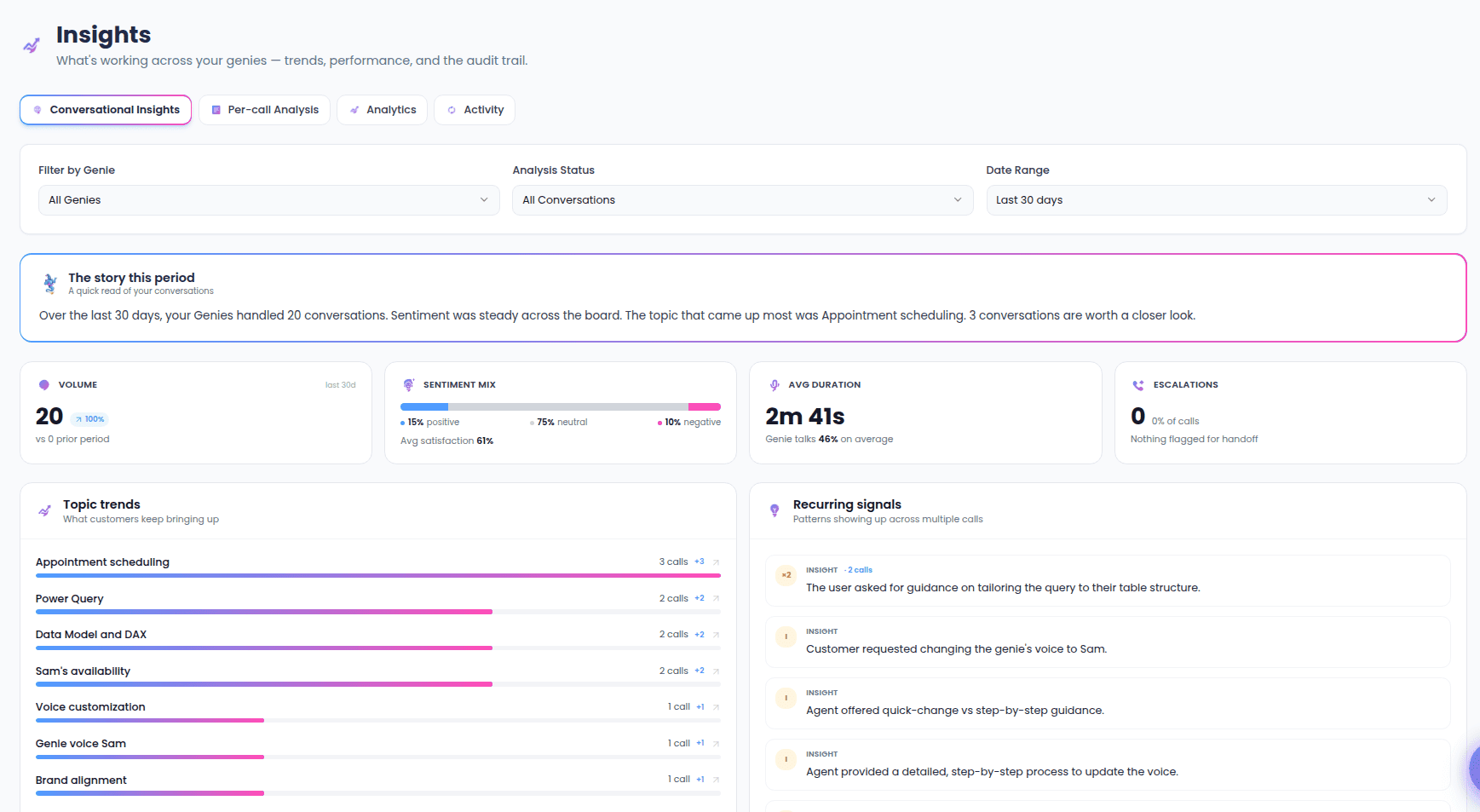The image size is (1480, 812).
Task: Click the '2 calls' link on first insight
Action: point(860,570)
